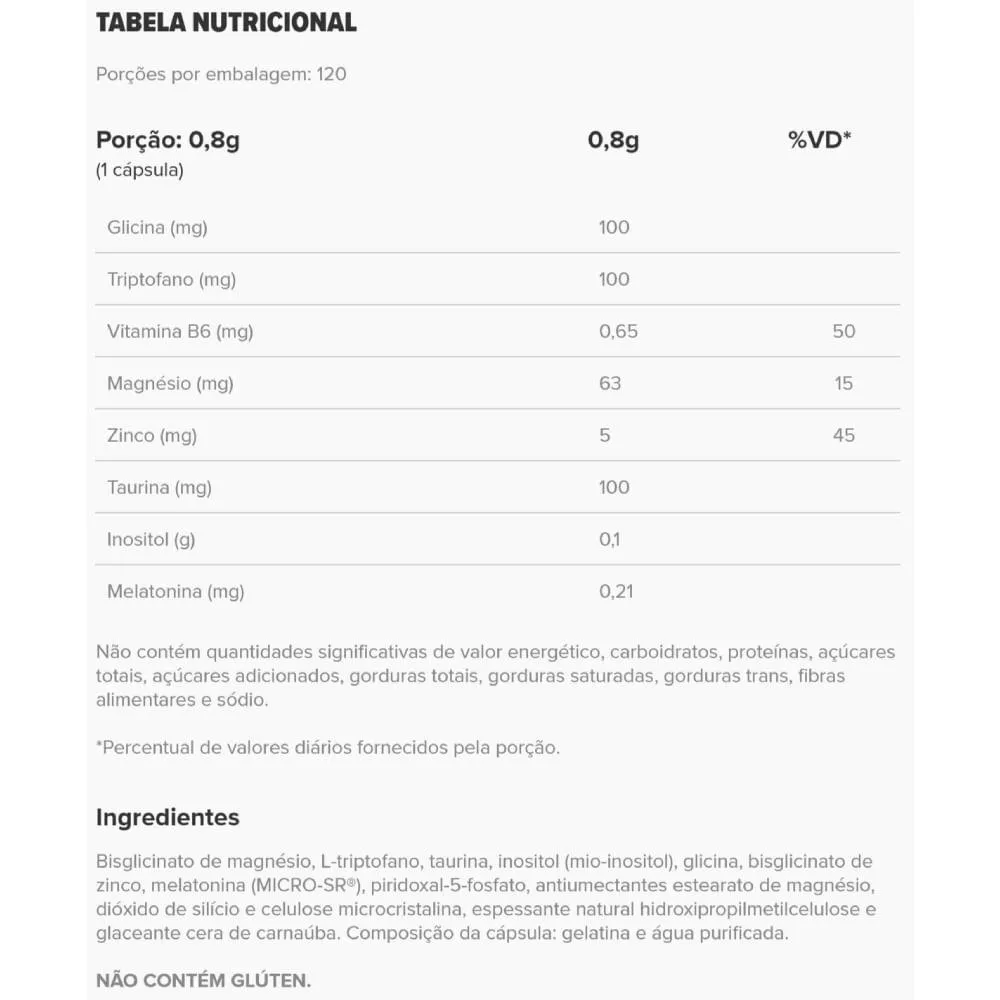Click the Ingredientes heading
This screenshot has height=1000, width=1000.
pos(168,817)
